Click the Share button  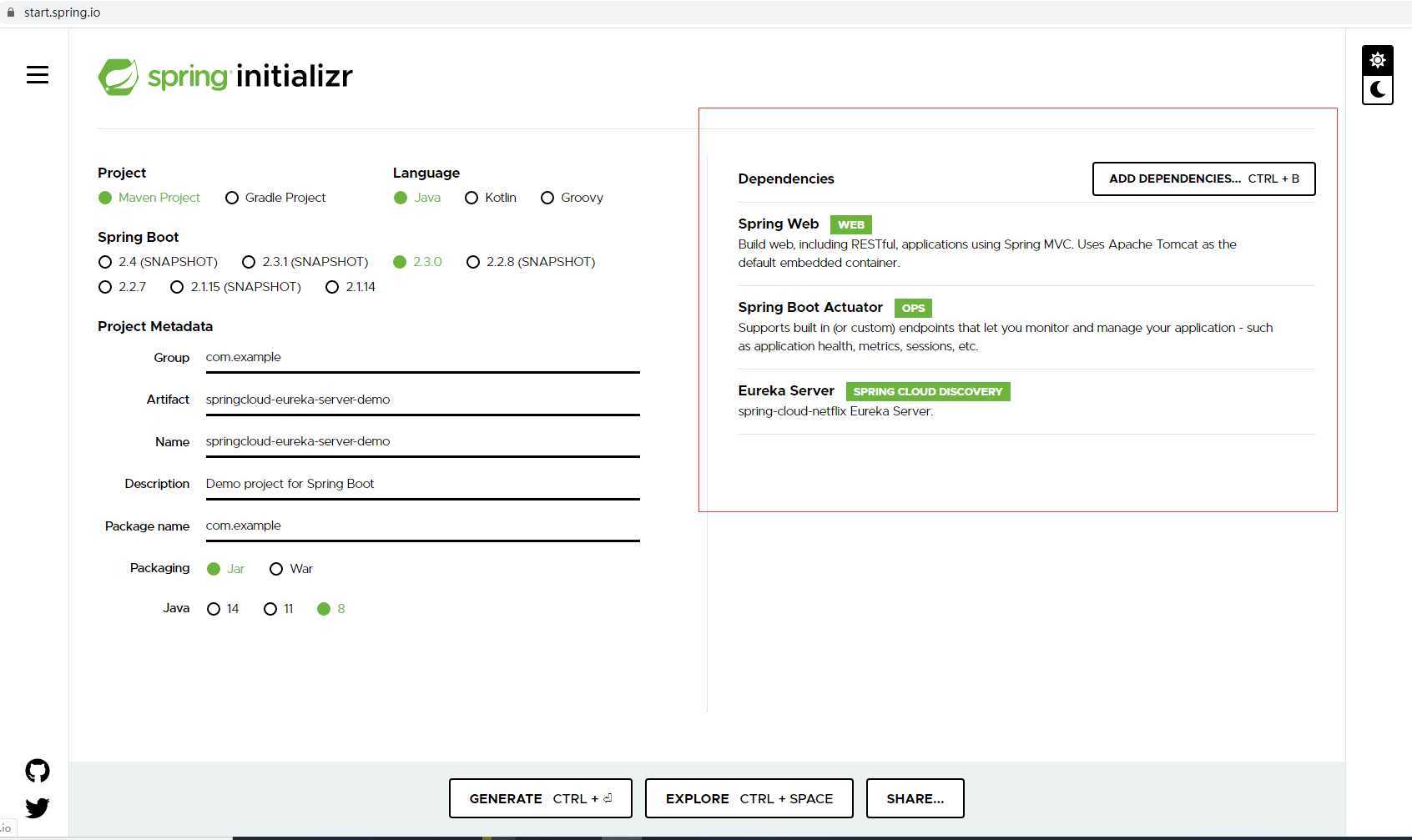[915, 798]
